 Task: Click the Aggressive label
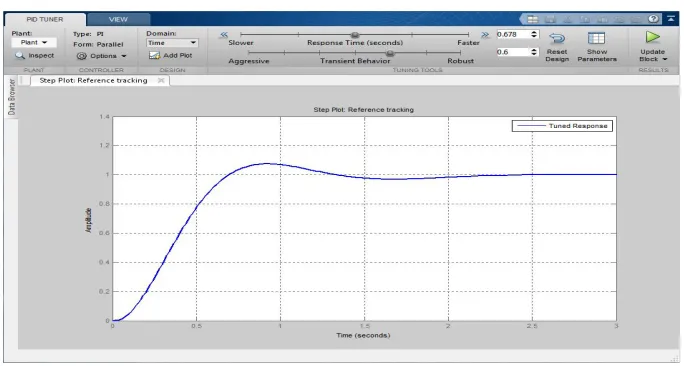249,61
